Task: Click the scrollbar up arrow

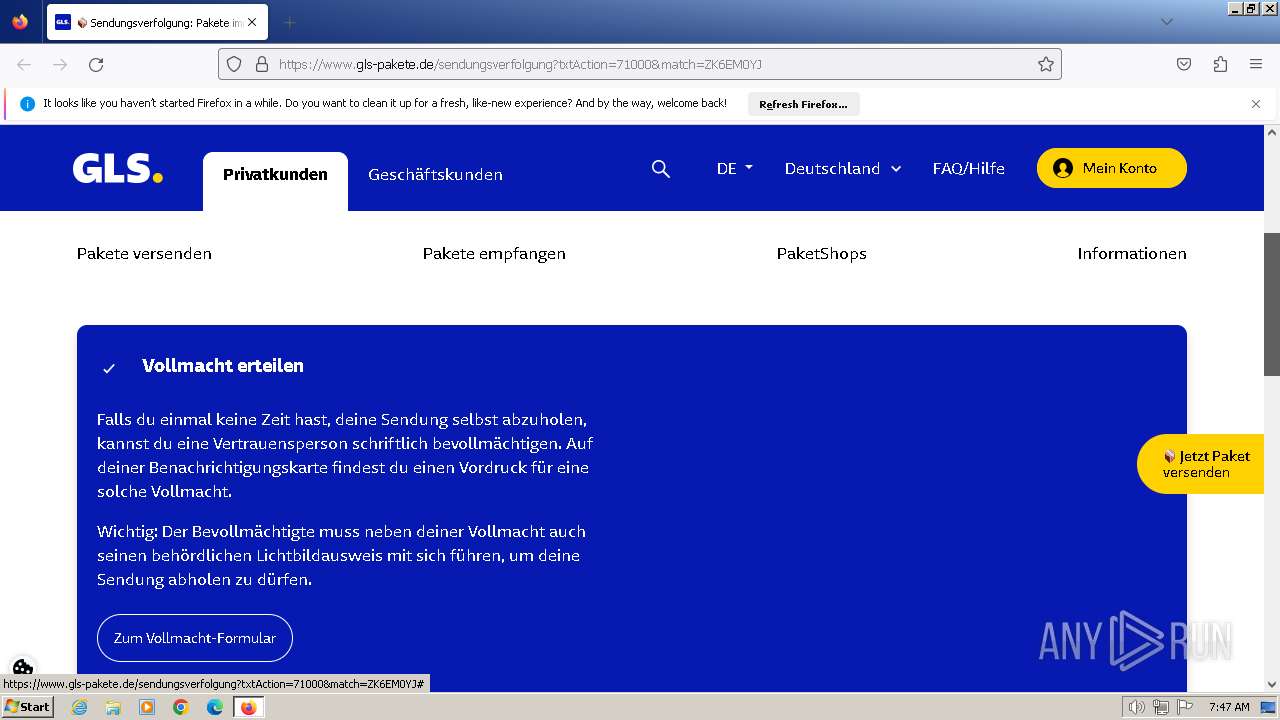Action: click(x=1272, y=132)
